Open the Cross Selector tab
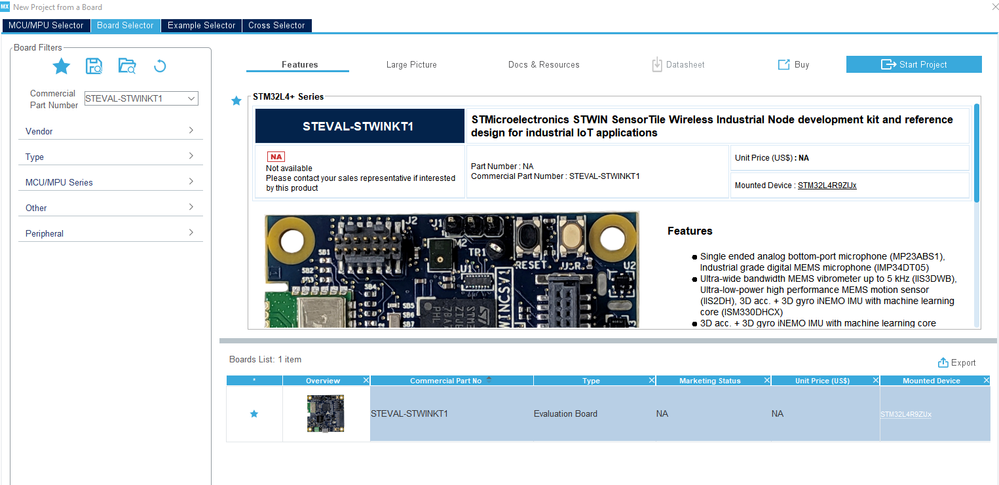The height and width of the screenshot is (485, 999). pos(277,25)
